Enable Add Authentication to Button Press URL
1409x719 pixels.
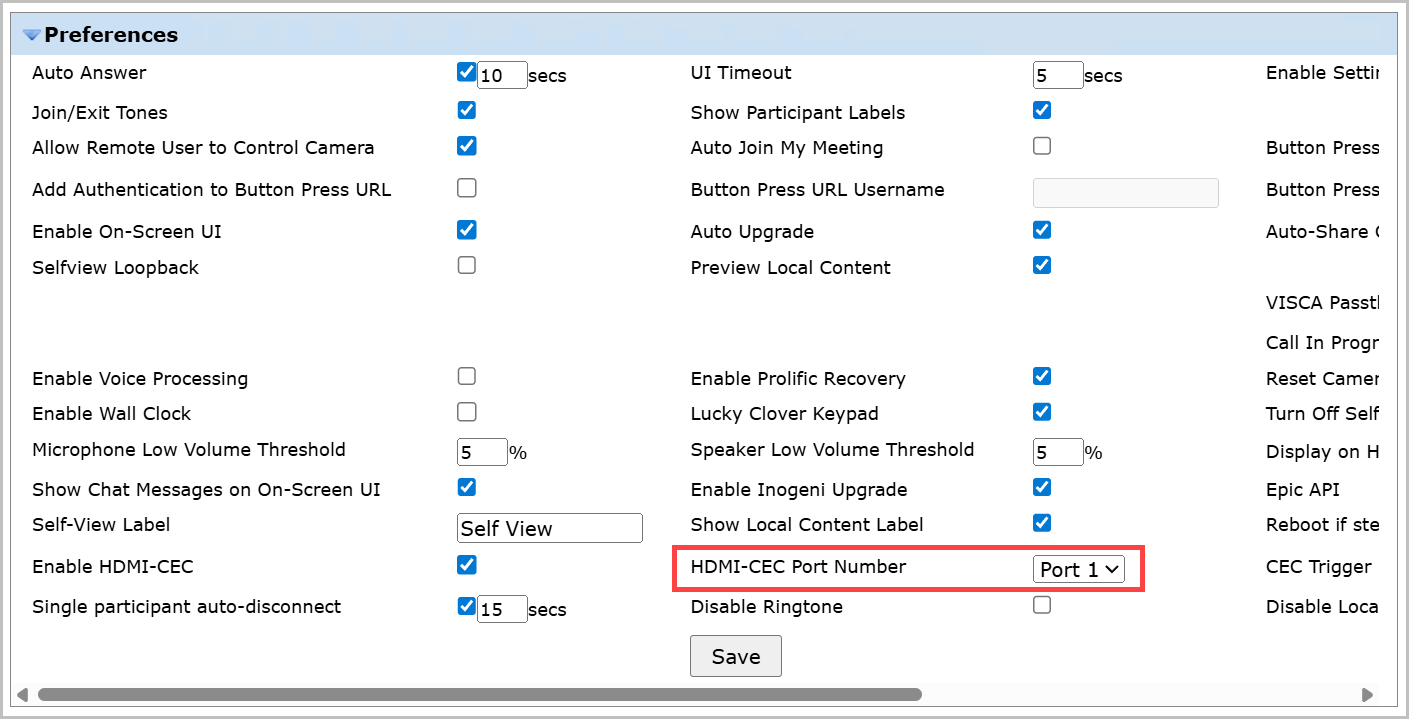[466, 188]
